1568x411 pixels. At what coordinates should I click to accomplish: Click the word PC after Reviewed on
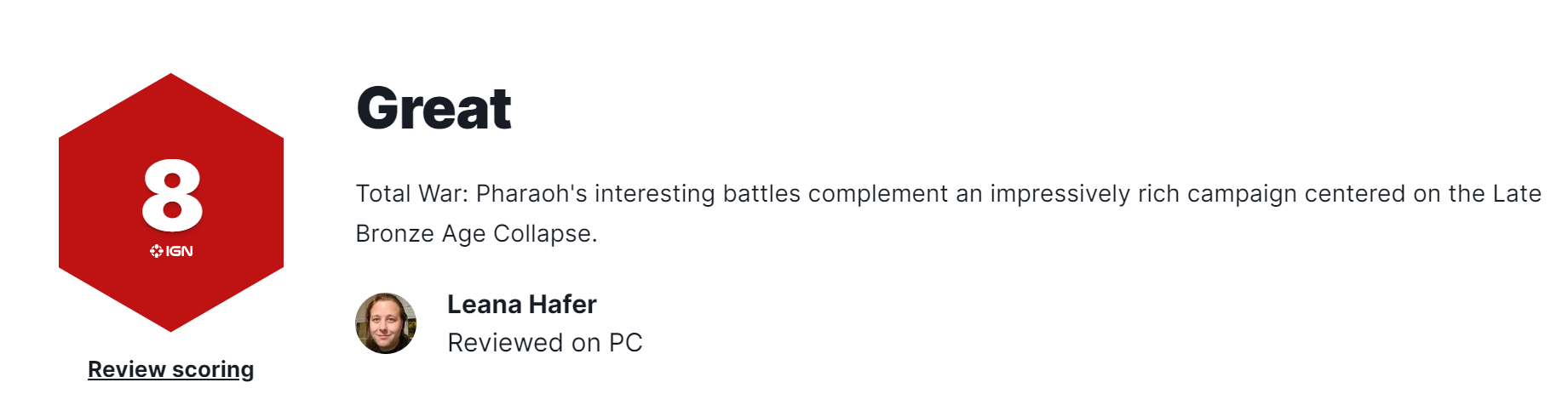(x=625, y=342)
